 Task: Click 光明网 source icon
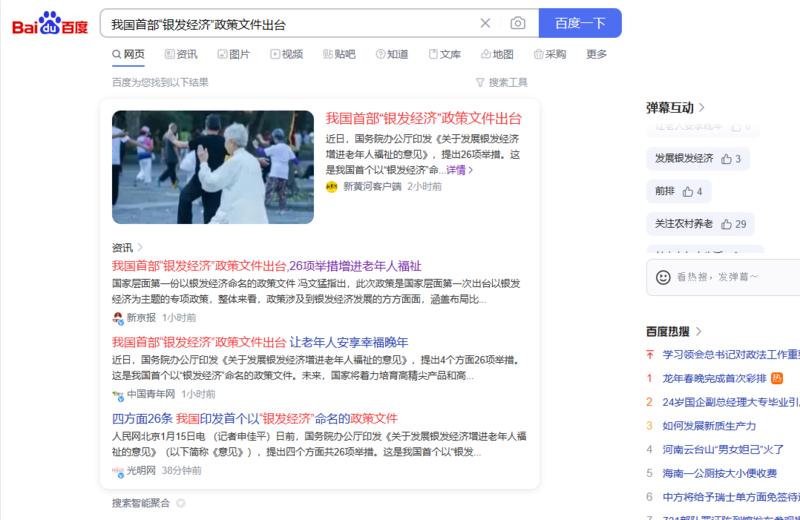[118, 472]
